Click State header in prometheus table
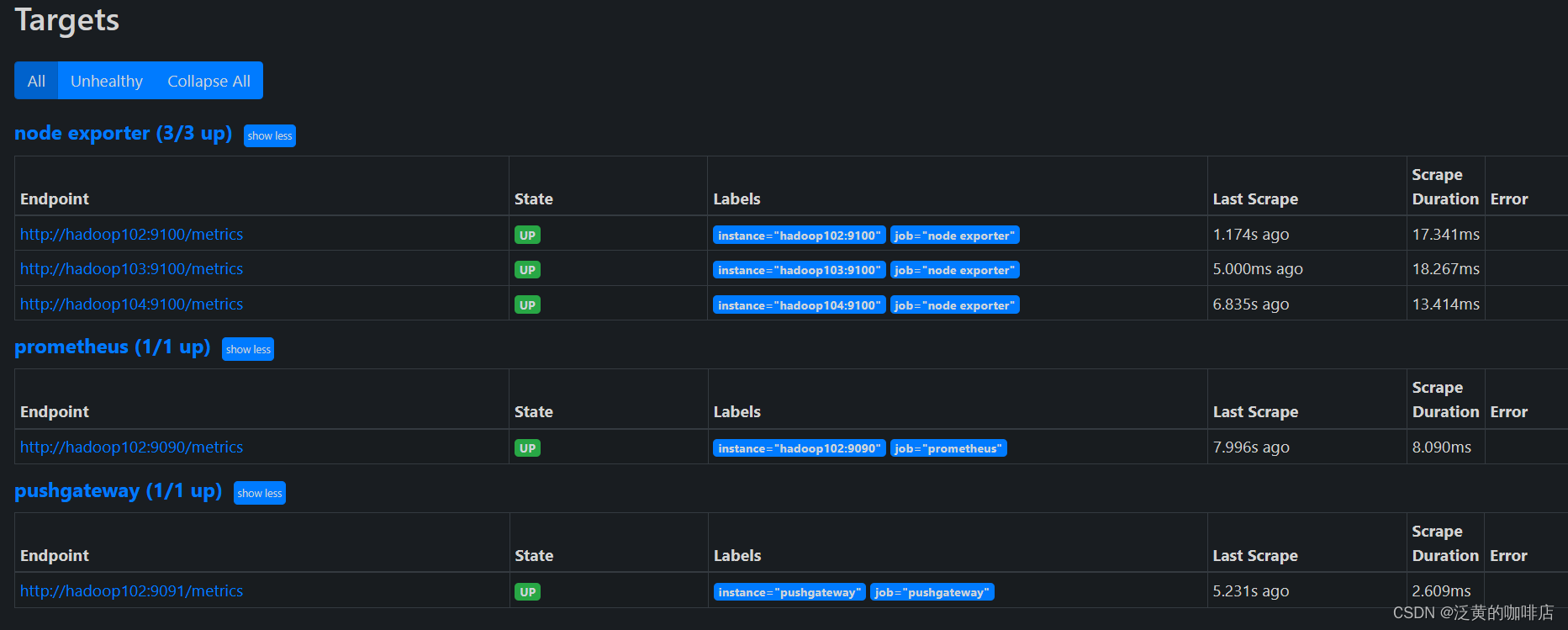The height and width of the screenshot is (630, 1568). pos(534,412)
